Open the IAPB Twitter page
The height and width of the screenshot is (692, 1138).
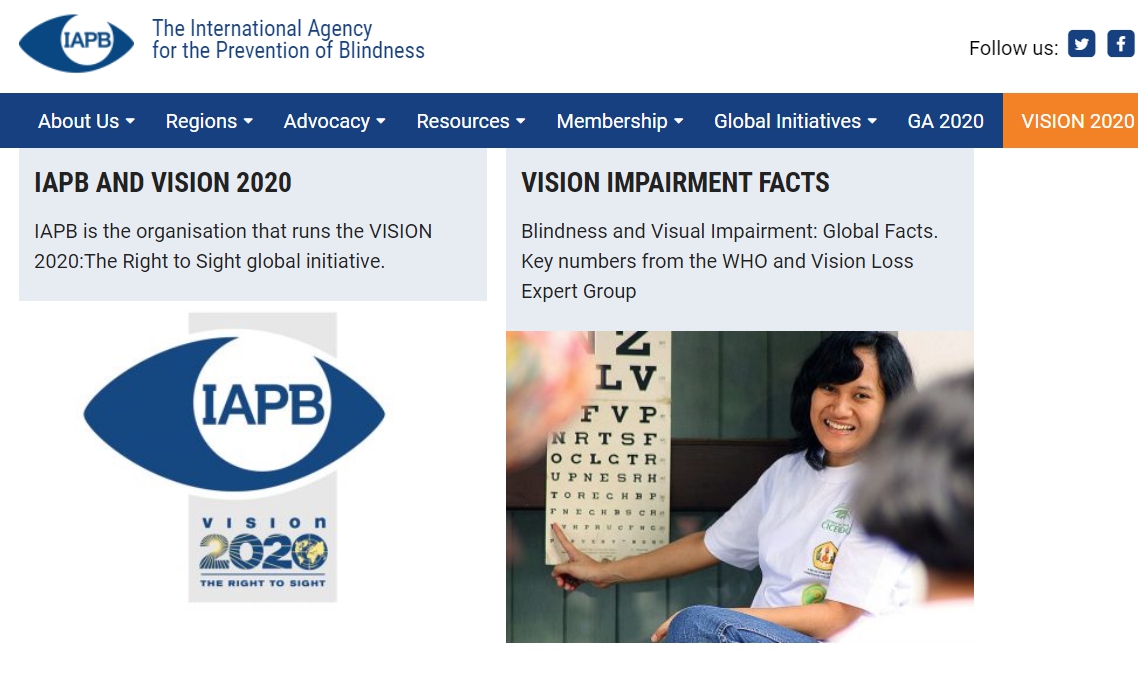pyautogui.click(x=1081, y=44)
